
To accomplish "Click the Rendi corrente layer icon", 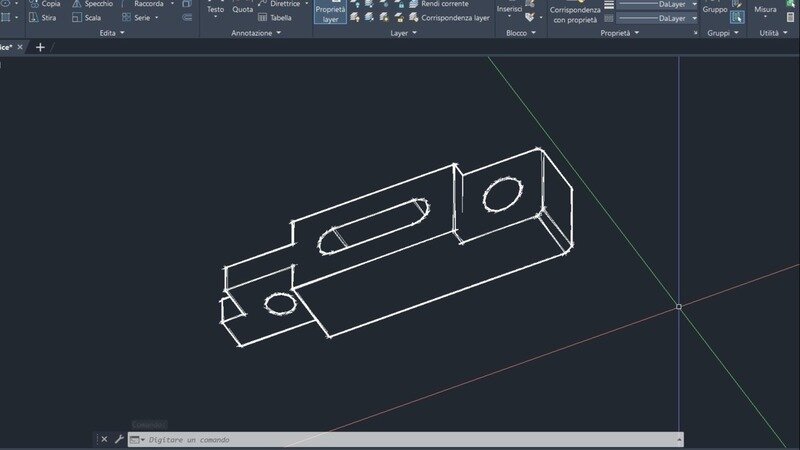I will (414, 4).
